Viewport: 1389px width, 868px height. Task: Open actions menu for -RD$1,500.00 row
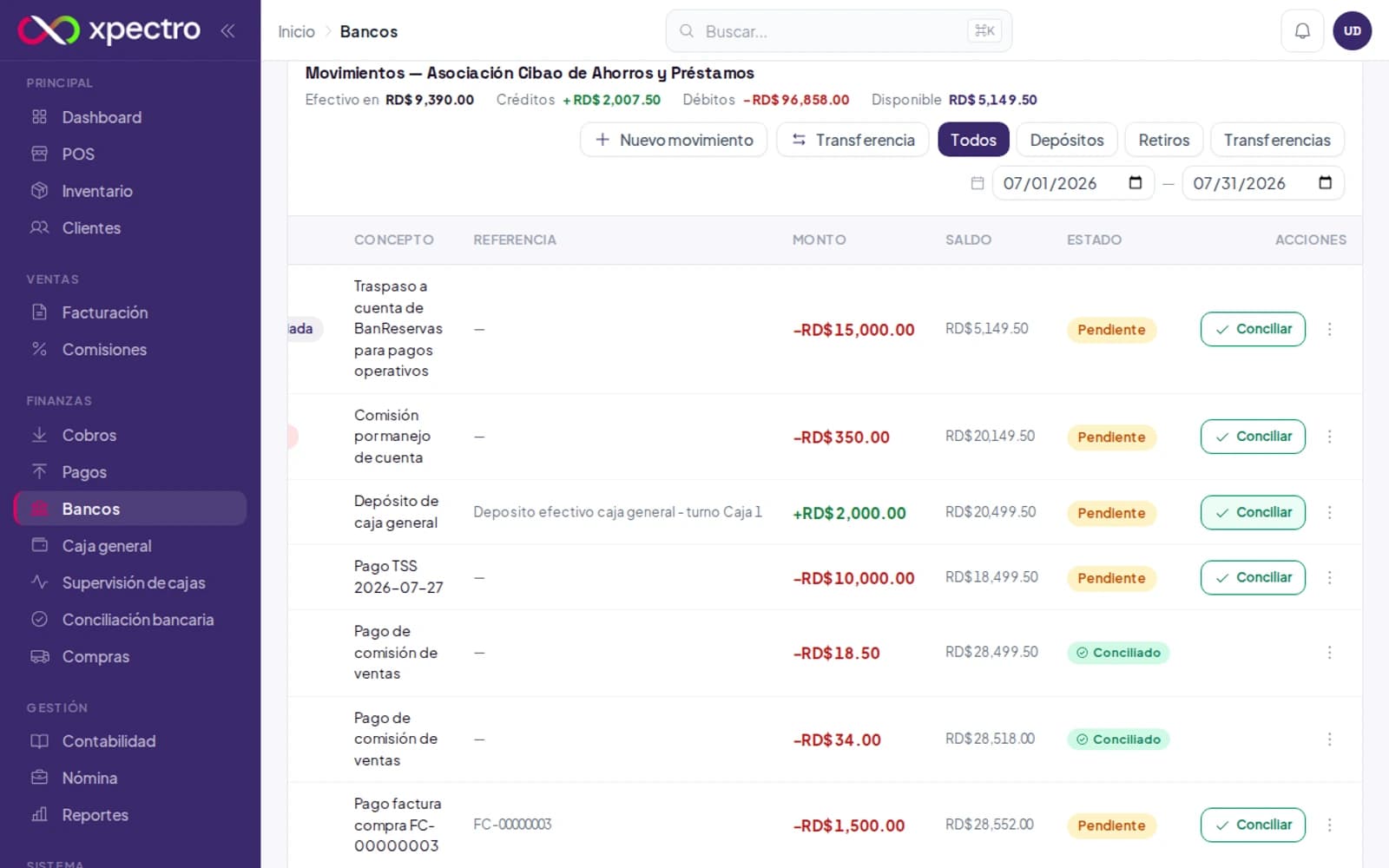click(1329, 825)
